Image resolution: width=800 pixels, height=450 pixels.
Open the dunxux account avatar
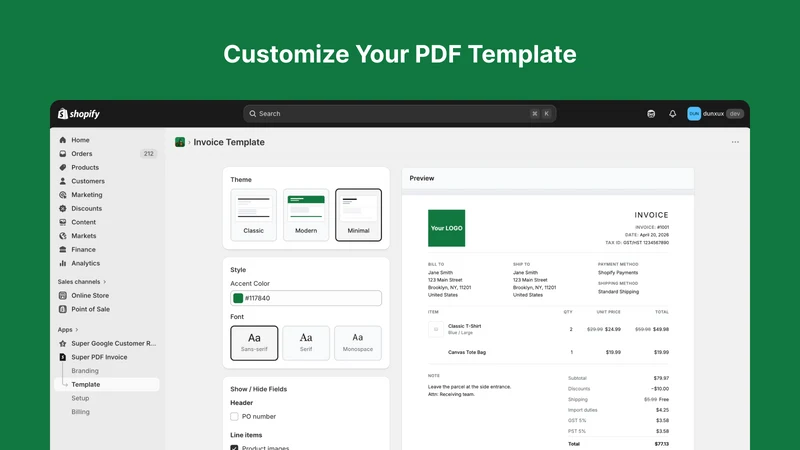point(694,114)
